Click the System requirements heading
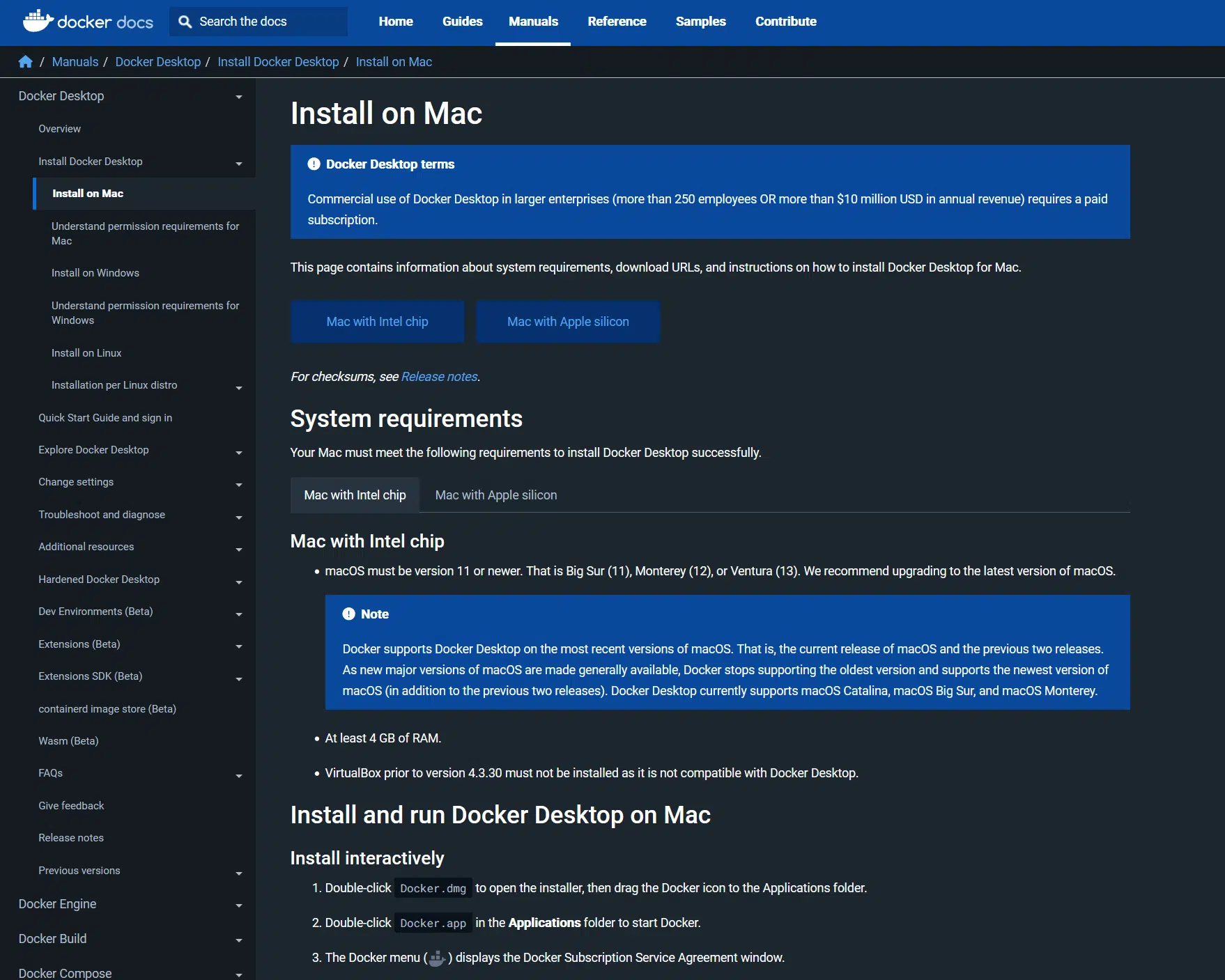Image resolution: width=1225 pixels, height=980 pixels. pyautogui.click(x=406, y=419)
